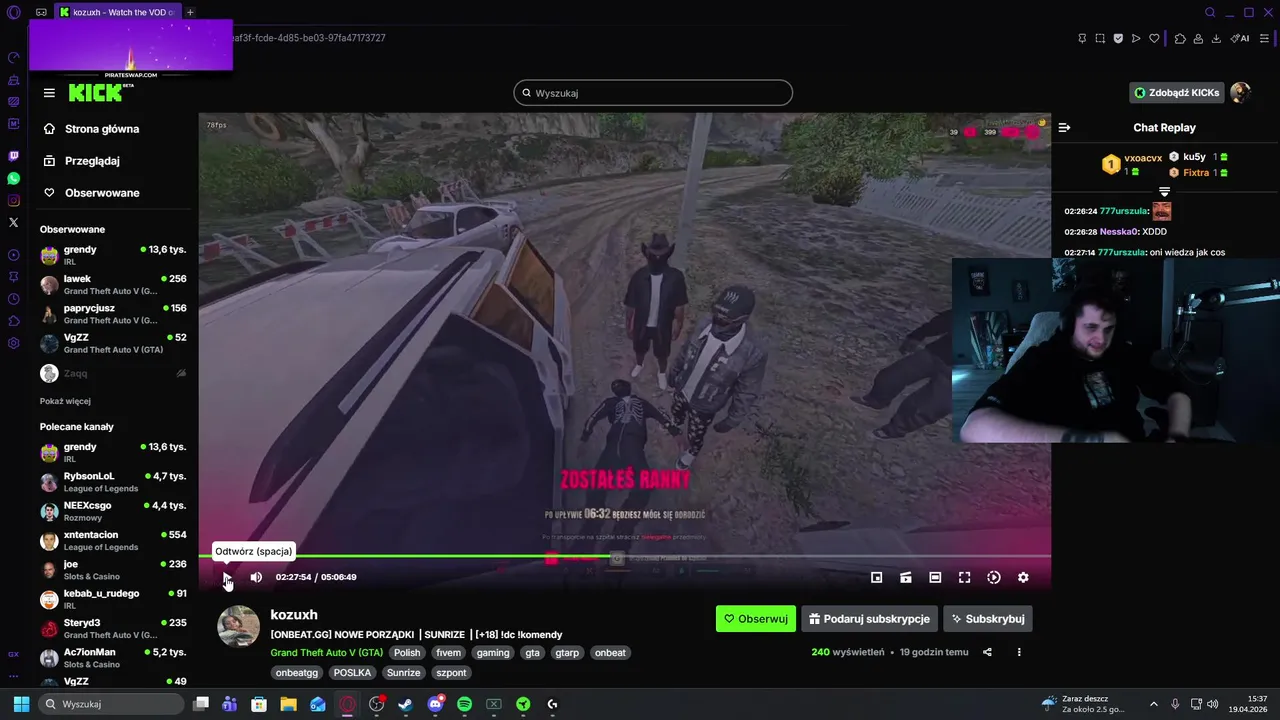This screenshot has height=720, width=1280.
Task: Open recommended channel NEEXcsgo
Action: point(113,511)
